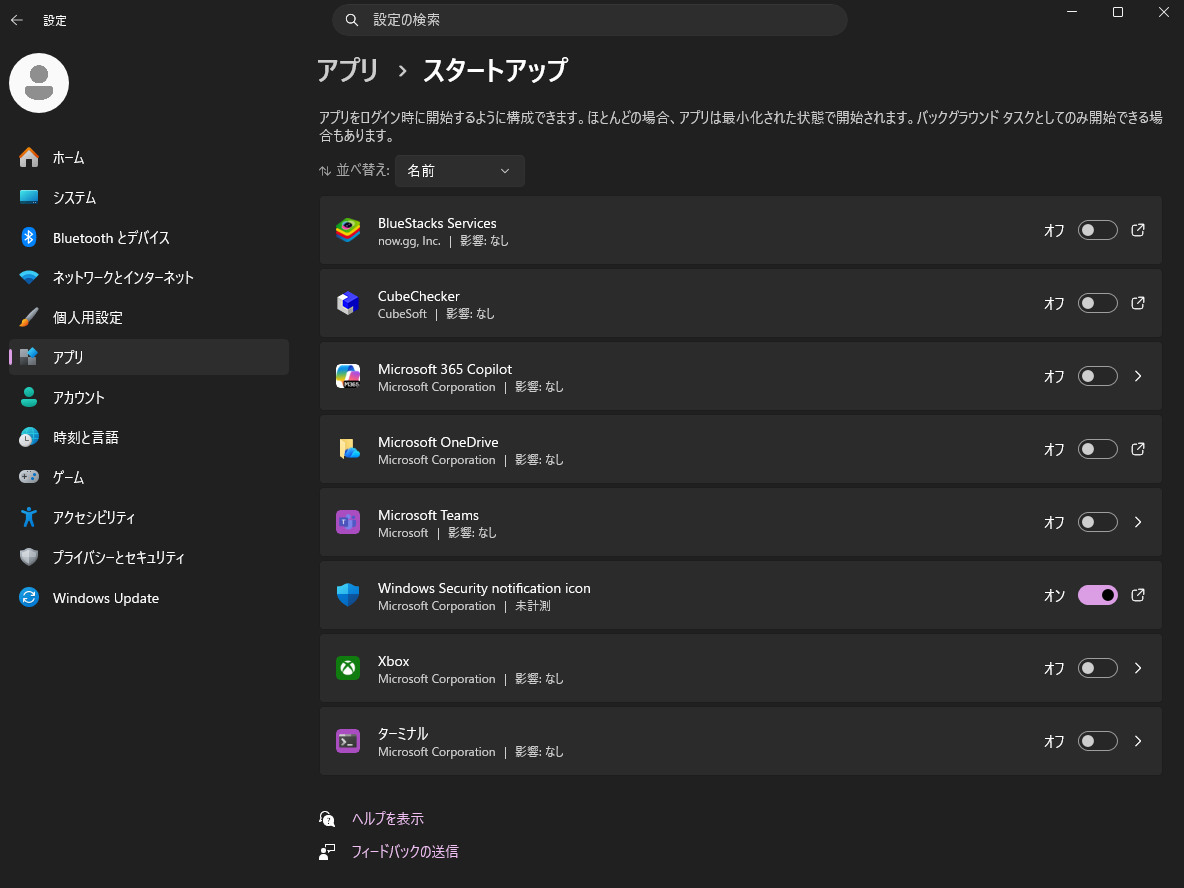
Task: Click the user profile avatar
Action: click(x=39, y=83)
